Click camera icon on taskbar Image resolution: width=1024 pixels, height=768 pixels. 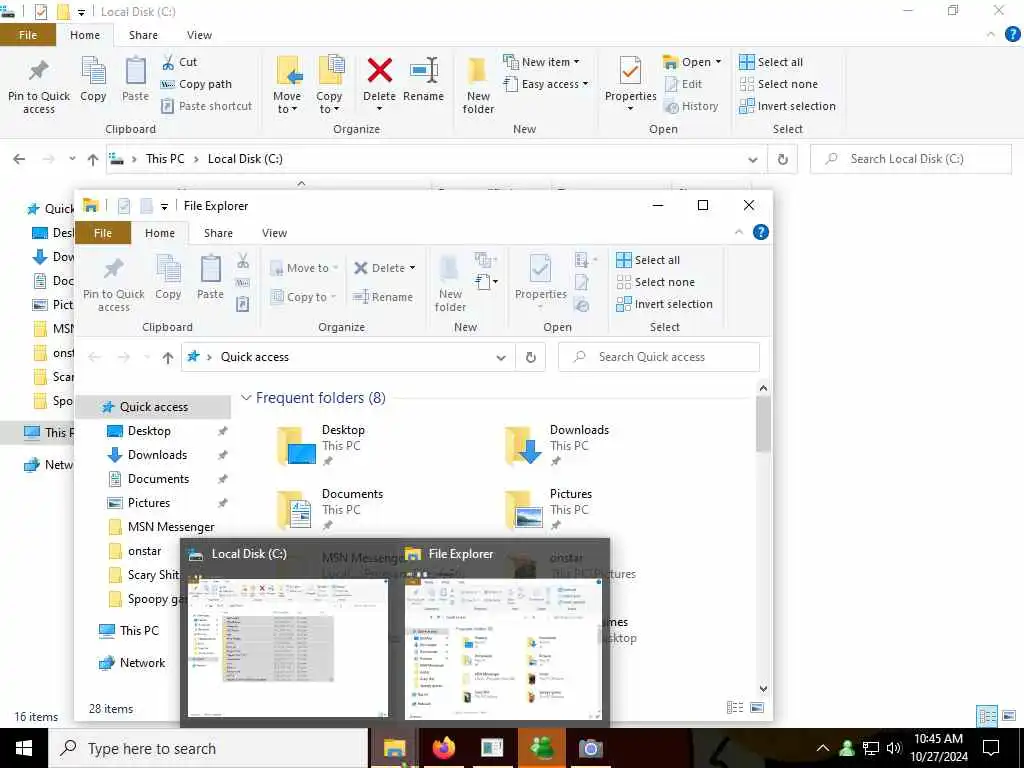pos(590,748)
